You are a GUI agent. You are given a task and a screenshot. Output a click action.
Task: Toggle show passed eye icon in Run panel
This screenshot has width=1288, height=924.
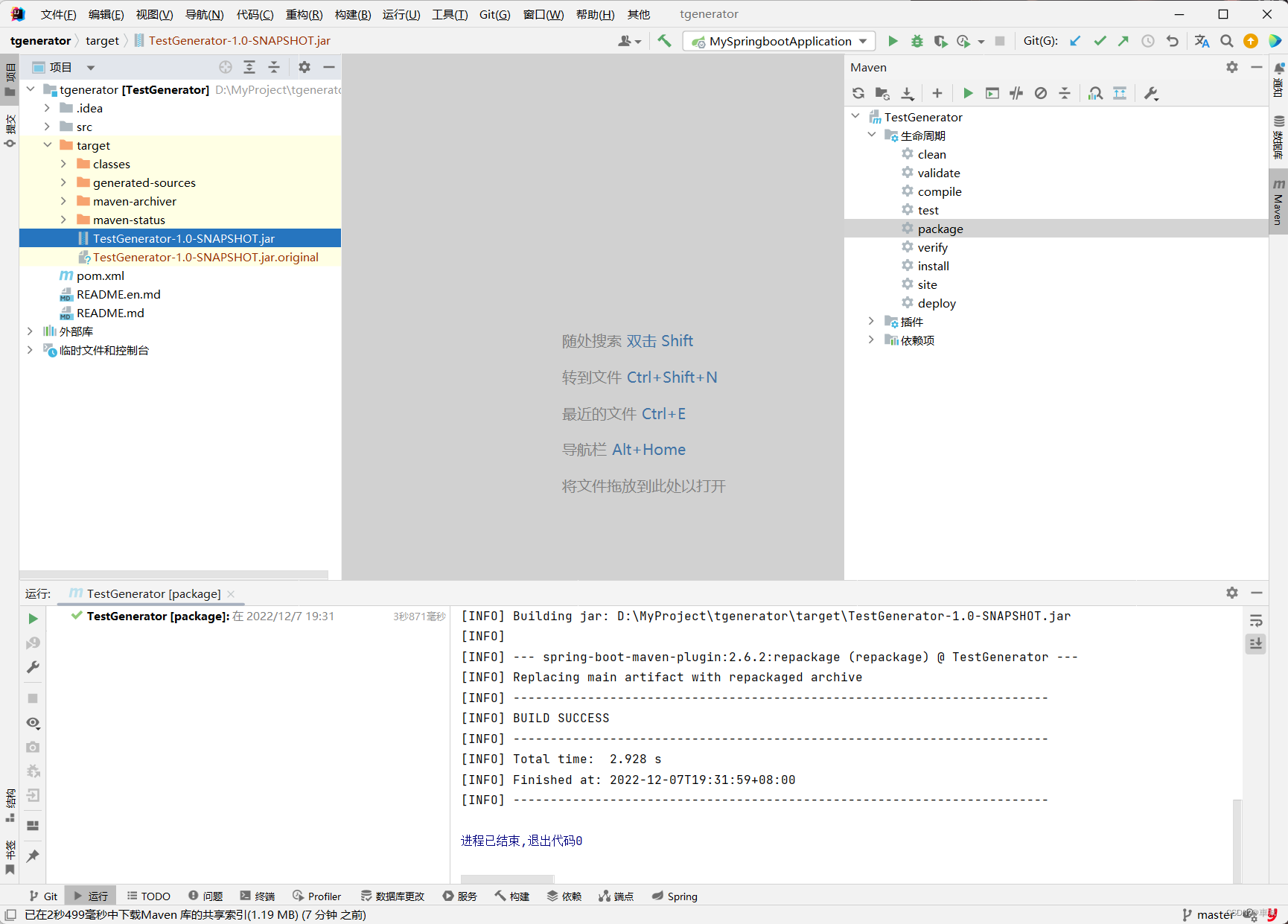click(x=33, y=723)
